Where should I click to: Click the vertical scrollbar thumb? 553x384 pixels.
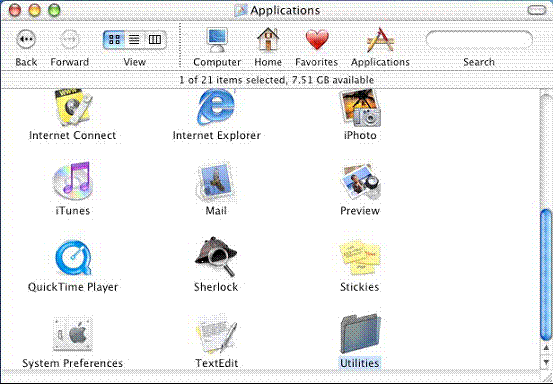[x=546, y=275]
